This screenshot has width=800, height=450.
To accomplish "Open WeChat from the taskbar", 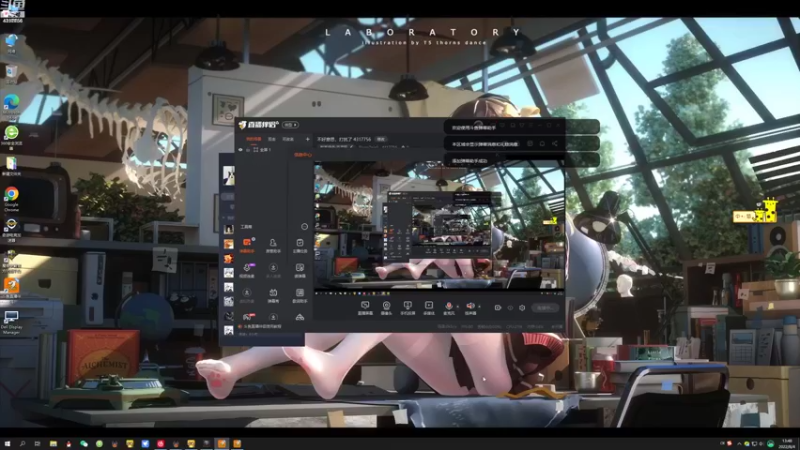I will click(84, 443).
